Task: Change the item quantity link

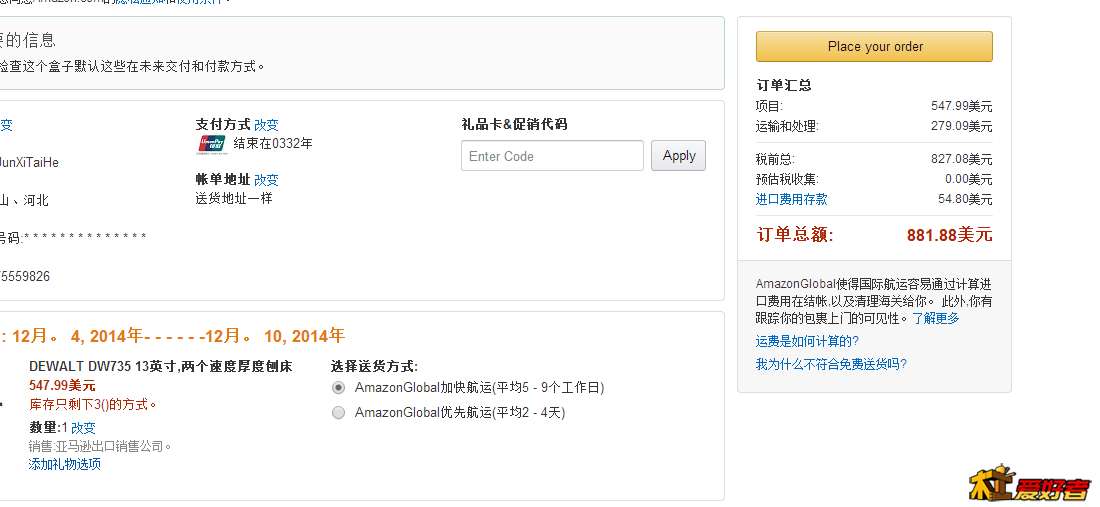Action: (x=83, y=428)
